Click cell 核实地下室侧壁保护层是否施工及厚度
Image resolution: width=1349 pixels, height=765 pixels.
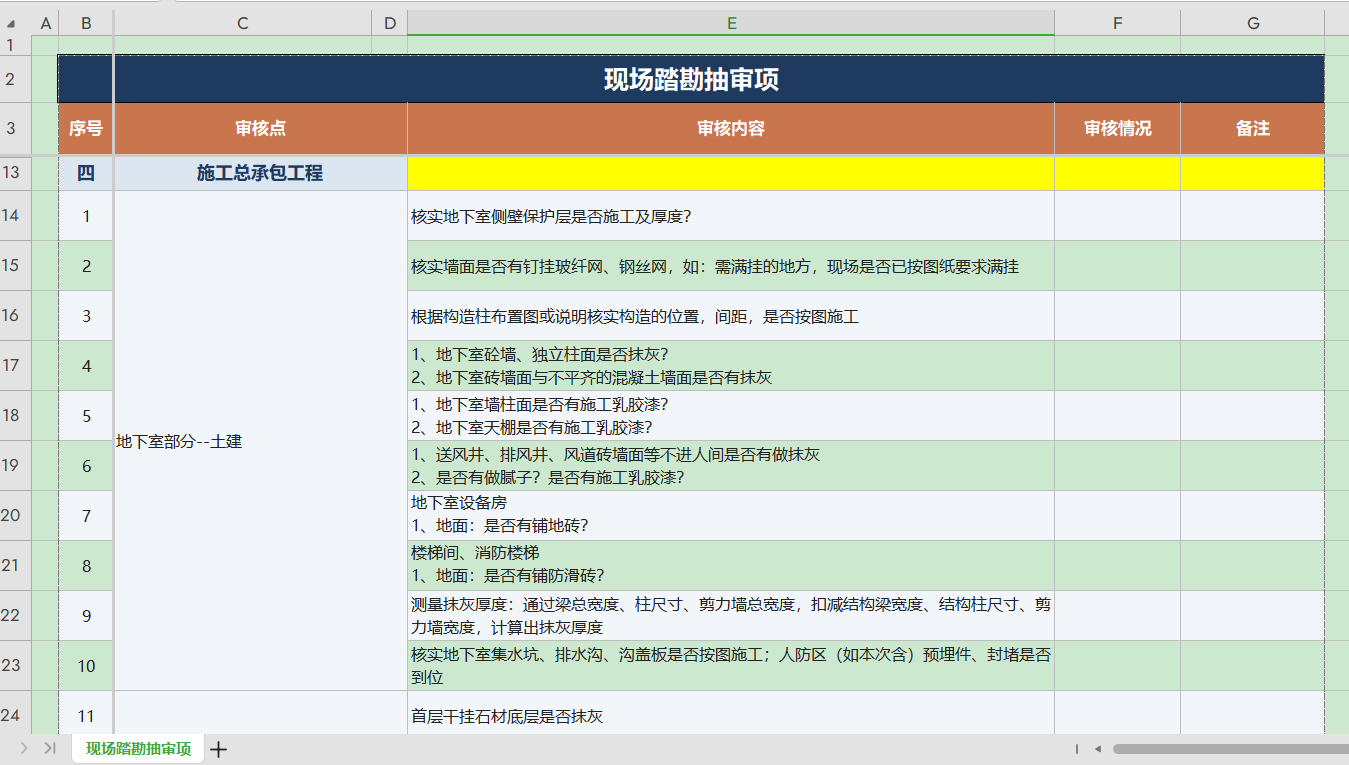coord(731,215)
